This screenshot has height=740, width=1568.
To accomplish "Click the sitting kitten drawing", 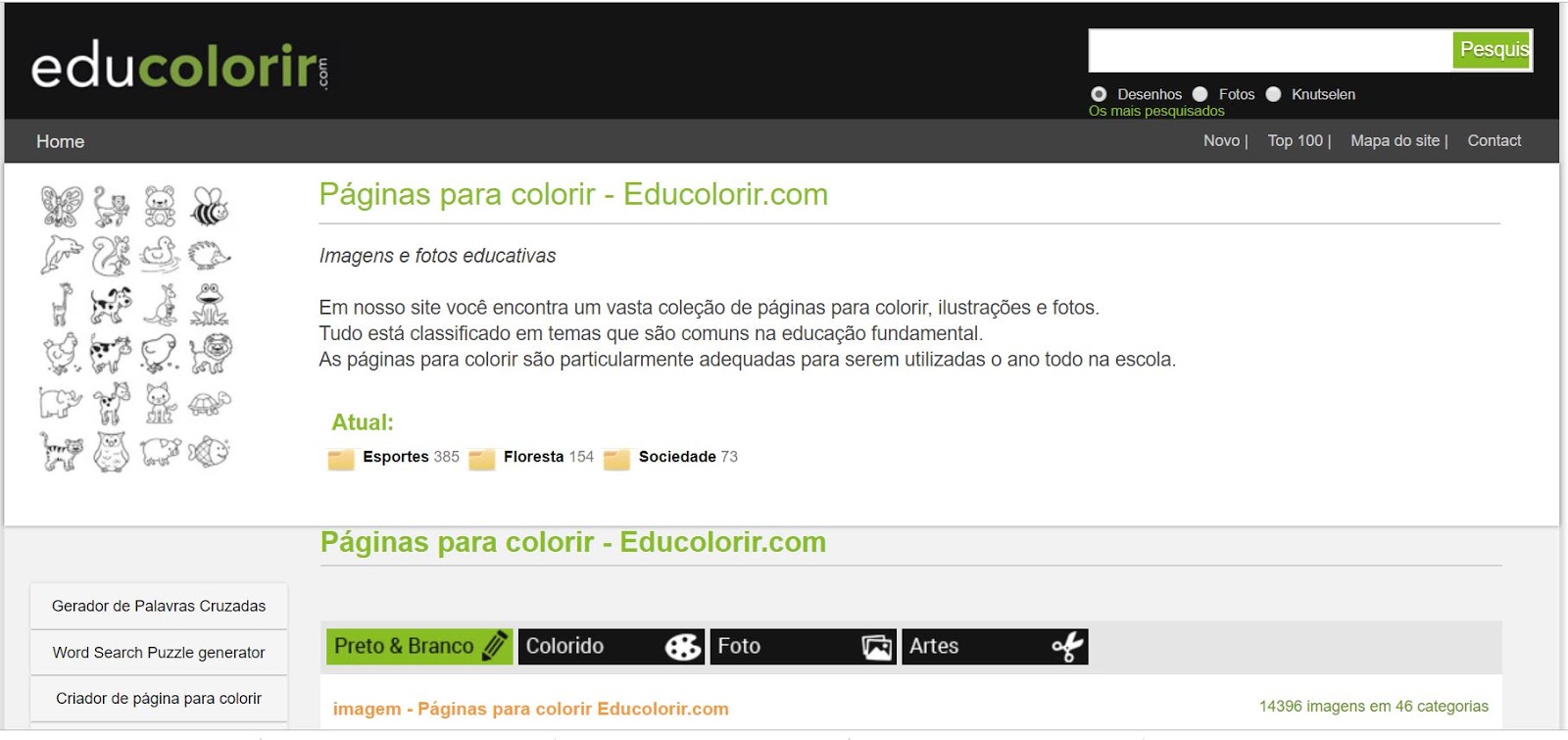I will pyautogui.click(x=160, y=403).
